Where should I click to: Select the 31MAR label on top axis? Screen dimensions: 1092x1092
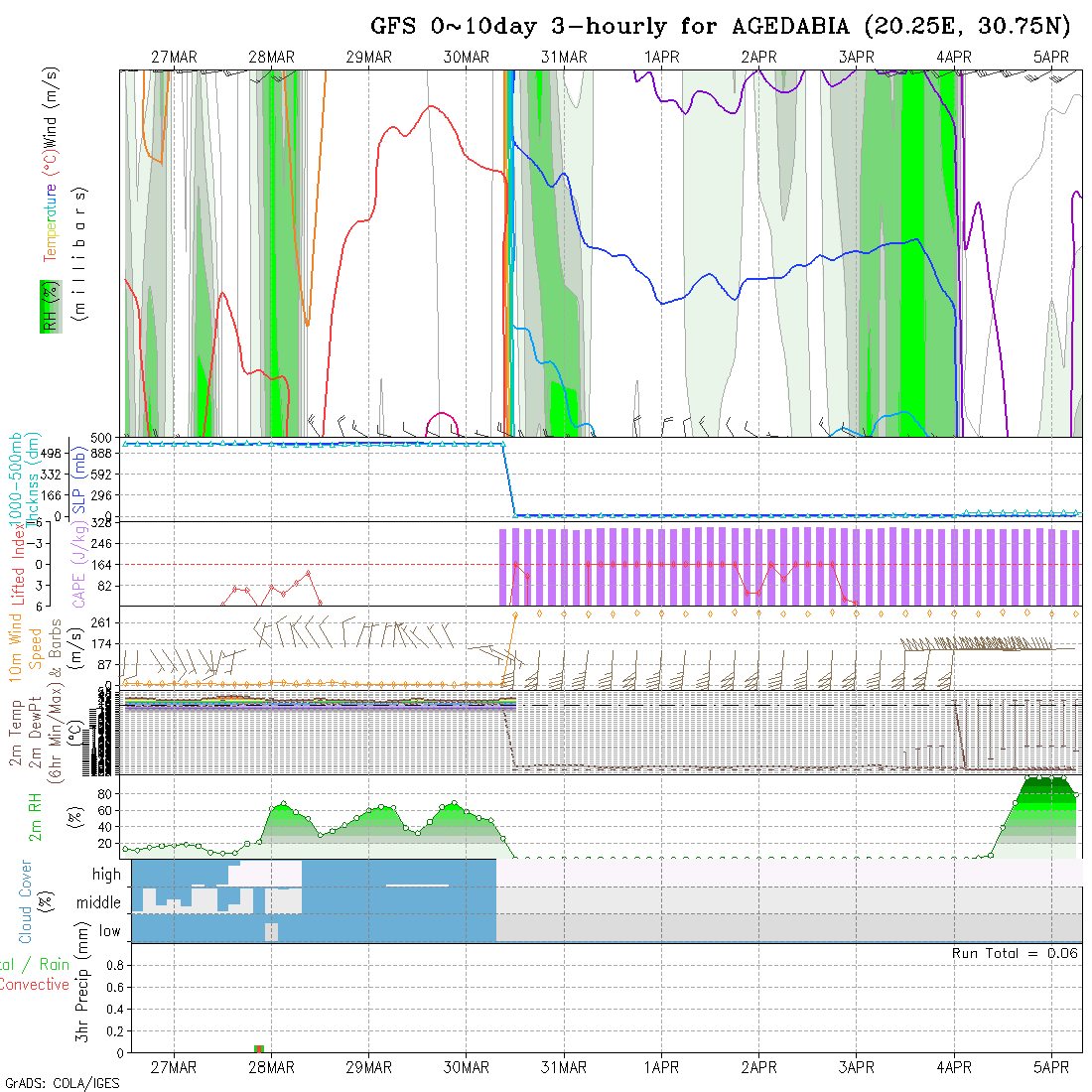[x=564, y=58]
